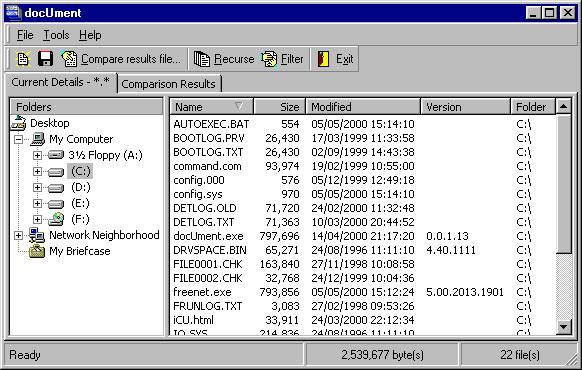The width and height of the screenshot is (582, 370).
Task: Click the floppy disk save icon
Action: point(45,59)
